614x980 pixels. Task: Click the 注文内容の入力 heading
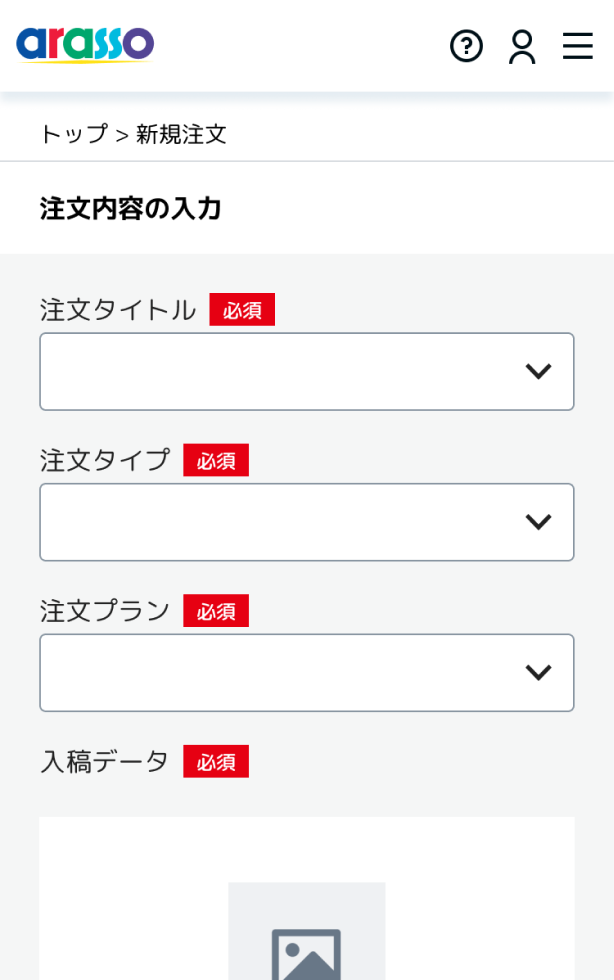131,208
